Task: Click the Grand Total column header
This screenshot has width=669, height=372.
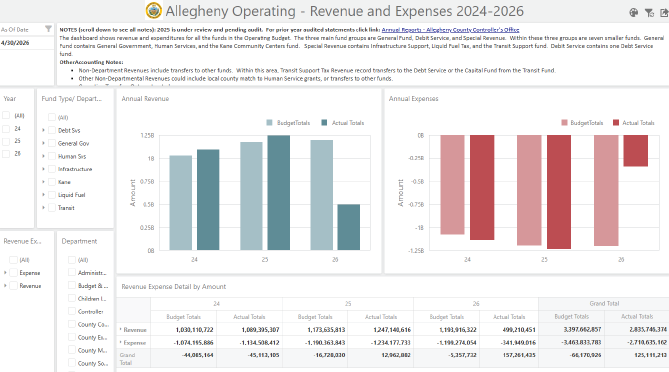Action: coord(604,304)
